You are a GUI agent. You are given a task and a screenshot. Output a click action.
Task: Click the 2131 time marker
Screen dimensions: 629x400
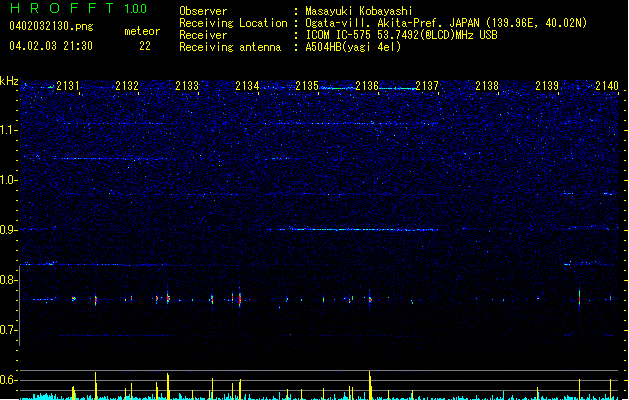(x=68, y=85)
